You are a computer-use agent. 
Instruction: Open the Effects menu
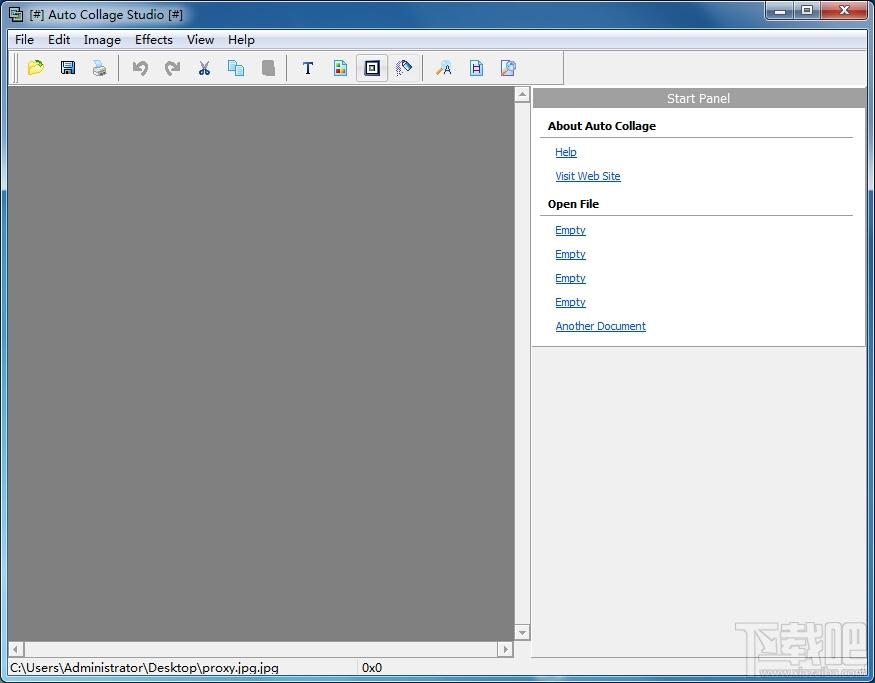tap(154, 40)
